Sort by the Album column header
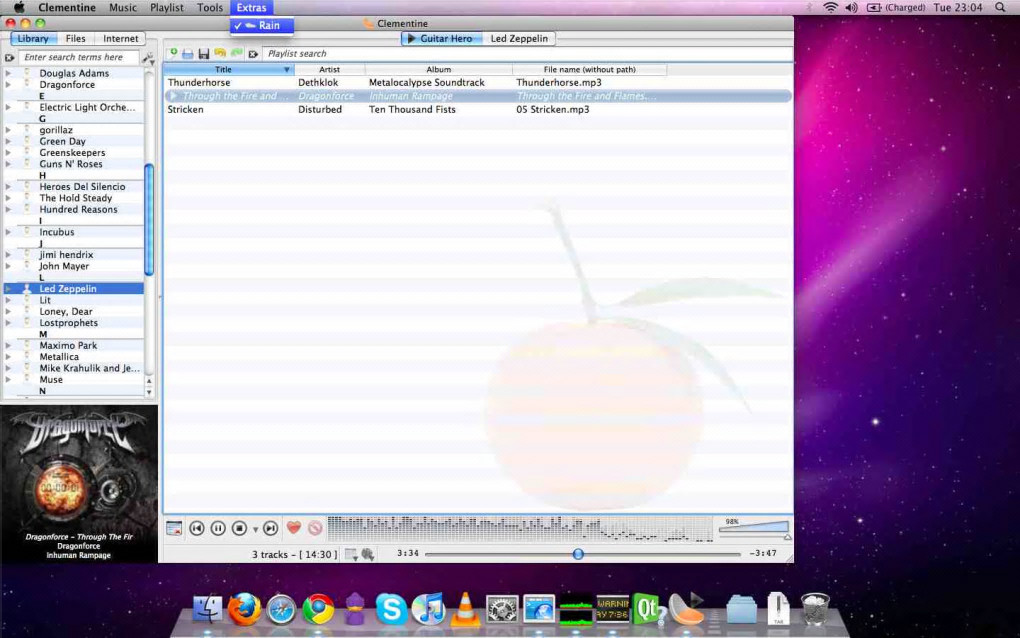Image resolution: width=1020 pixels, height=638 pixels. click(438, 70)
